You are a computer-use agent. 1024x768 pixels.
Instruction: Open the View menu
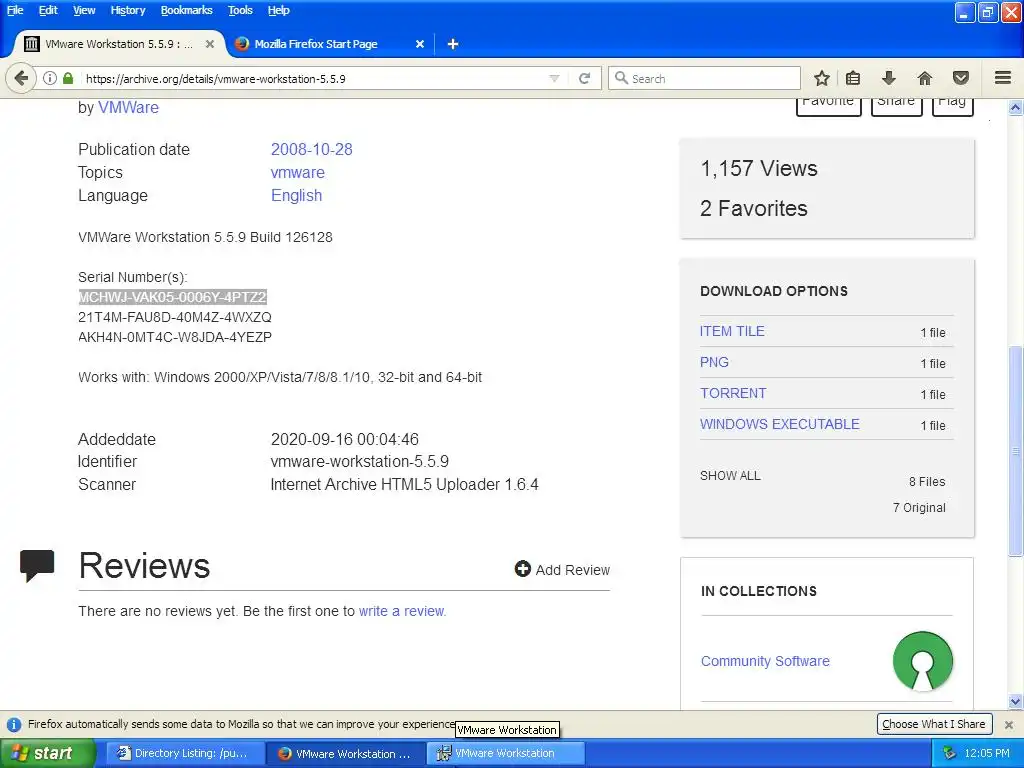click(84, 10)
